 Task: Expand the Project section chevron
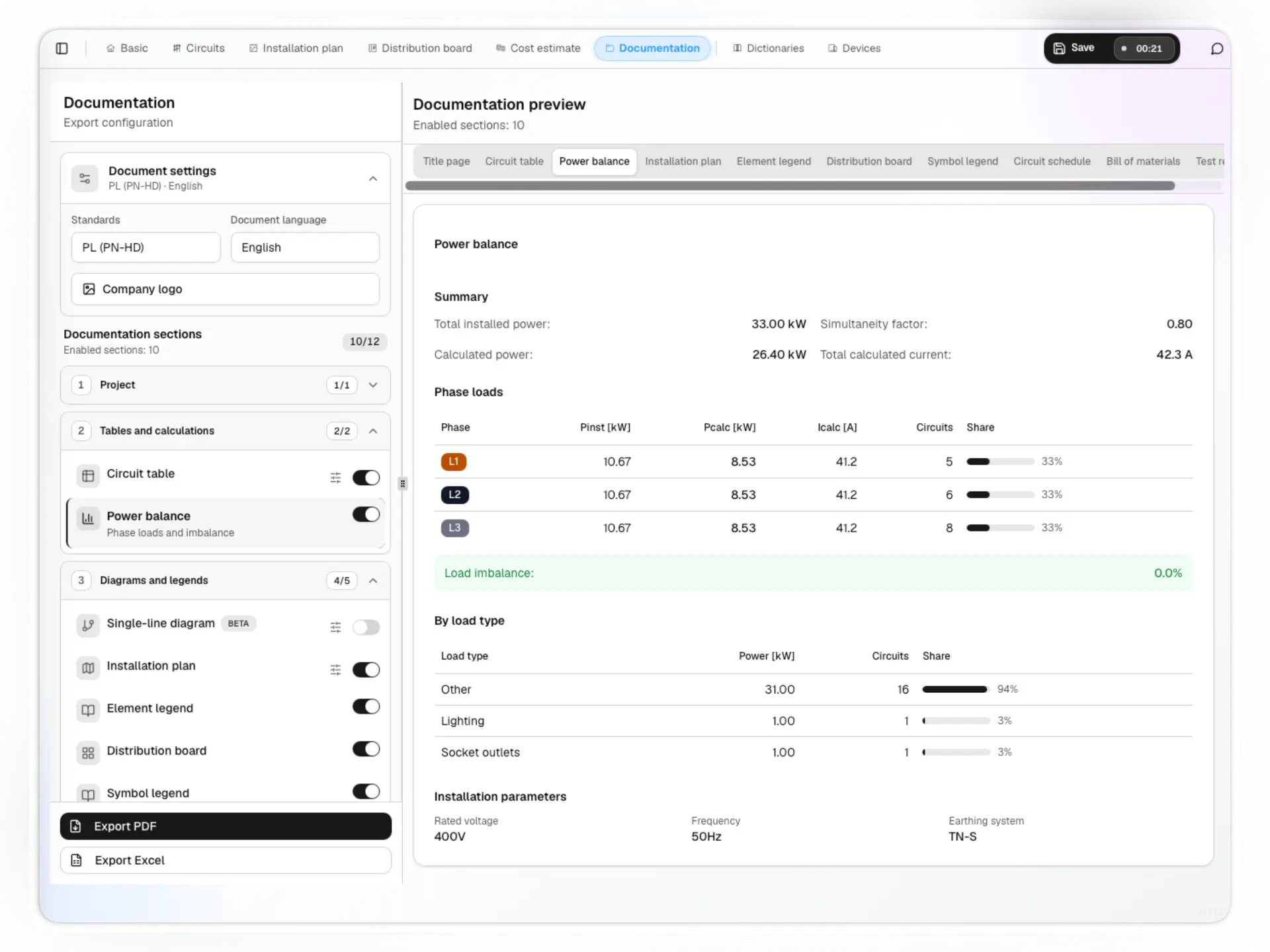coord(373,385)
